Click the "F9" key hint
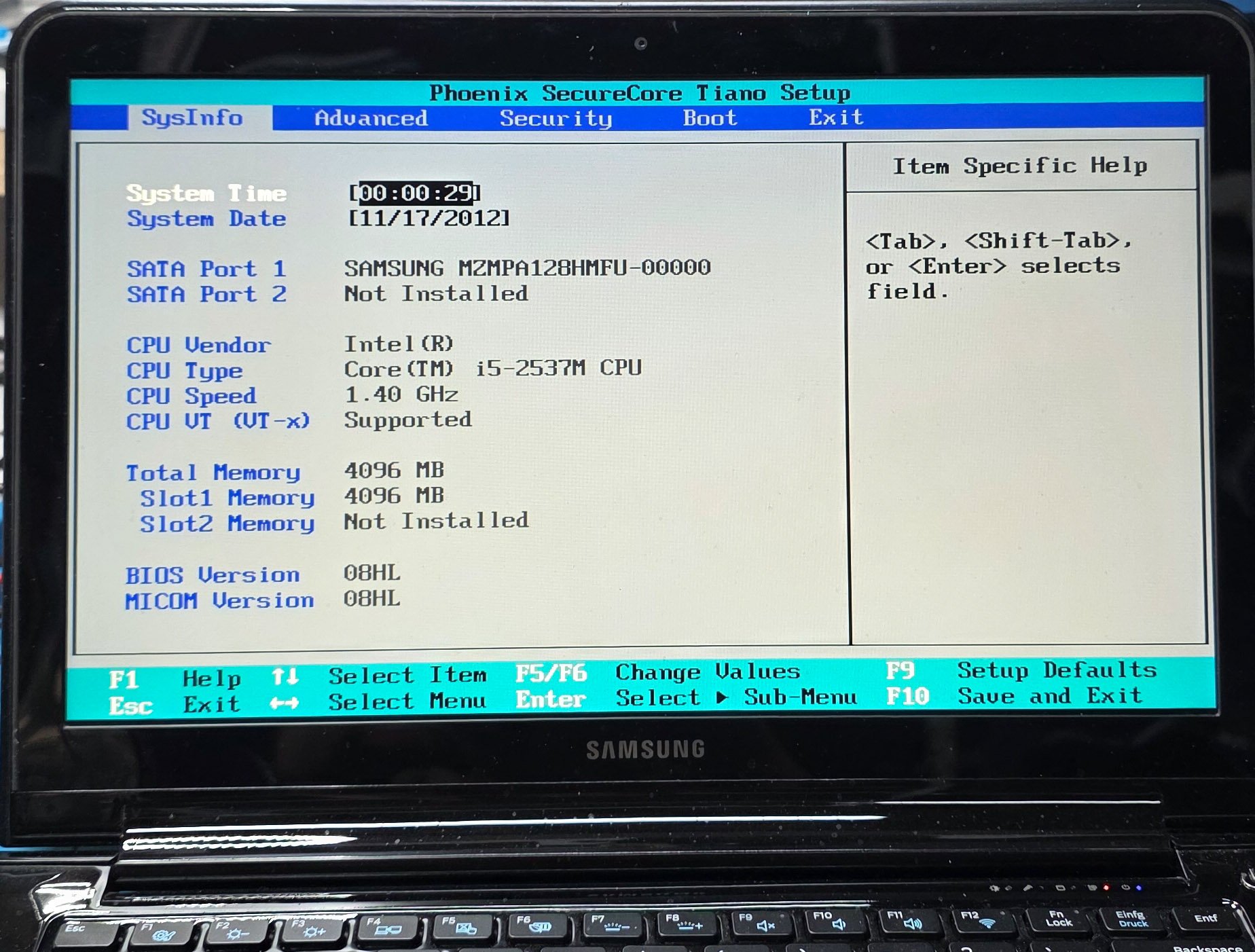Screen dimensions: 1255x952 (900, 670)
